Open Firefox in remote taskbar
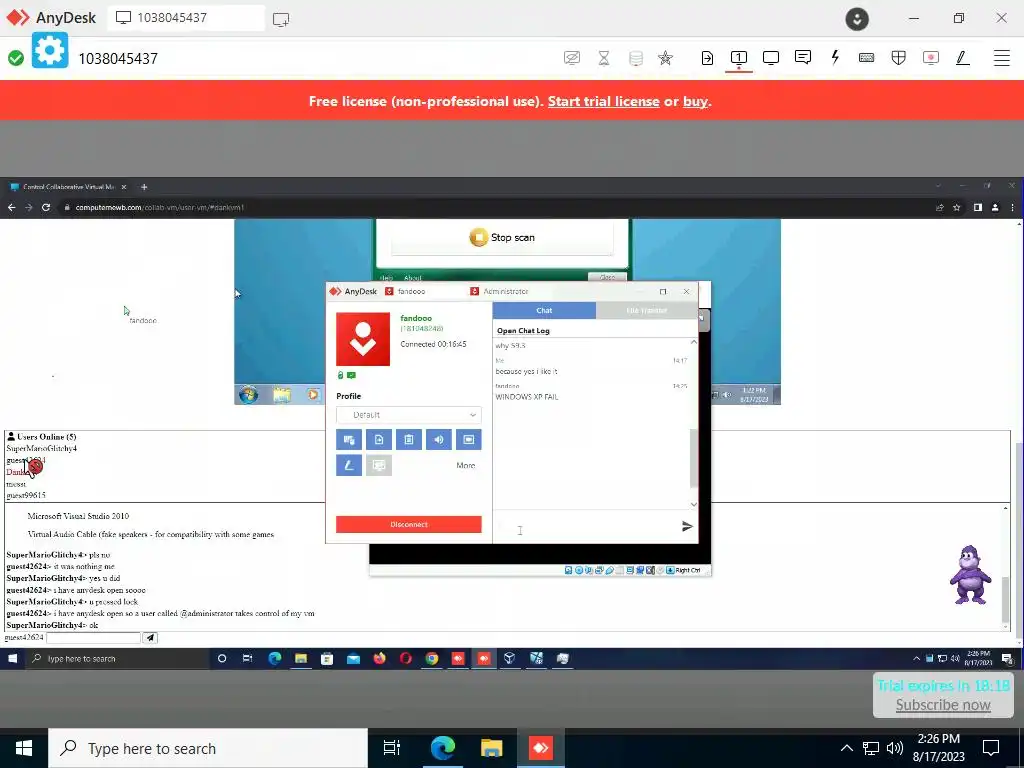1024x768 pixels. (x=379, y=658)
